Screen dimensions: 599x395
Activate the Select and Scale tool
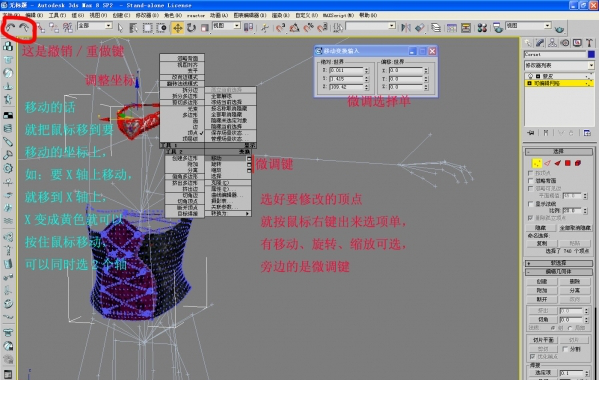pyautogui.click(x=205, y=28)
